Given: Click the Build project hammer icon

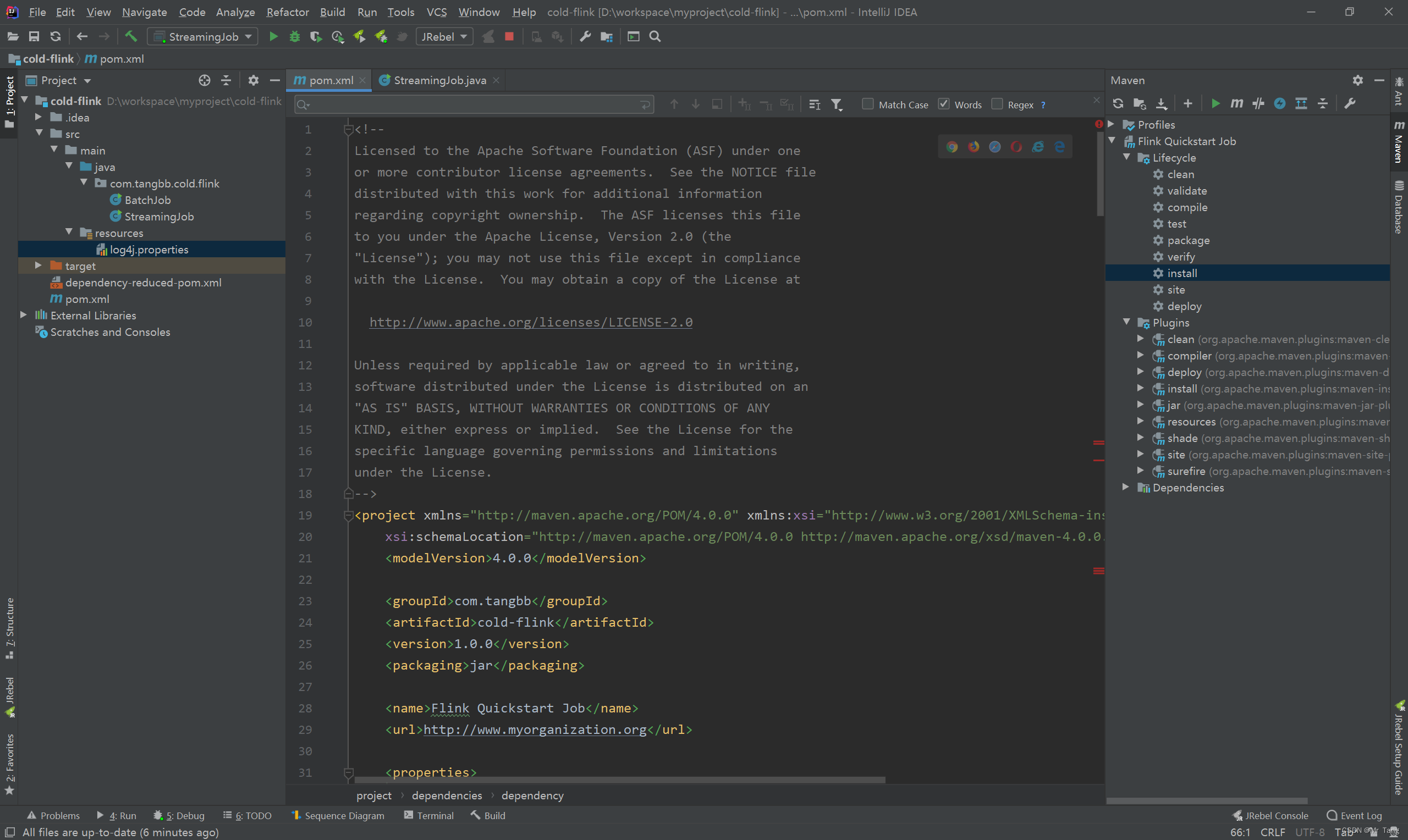Looking at the screenshot, I should click(131, 37).
